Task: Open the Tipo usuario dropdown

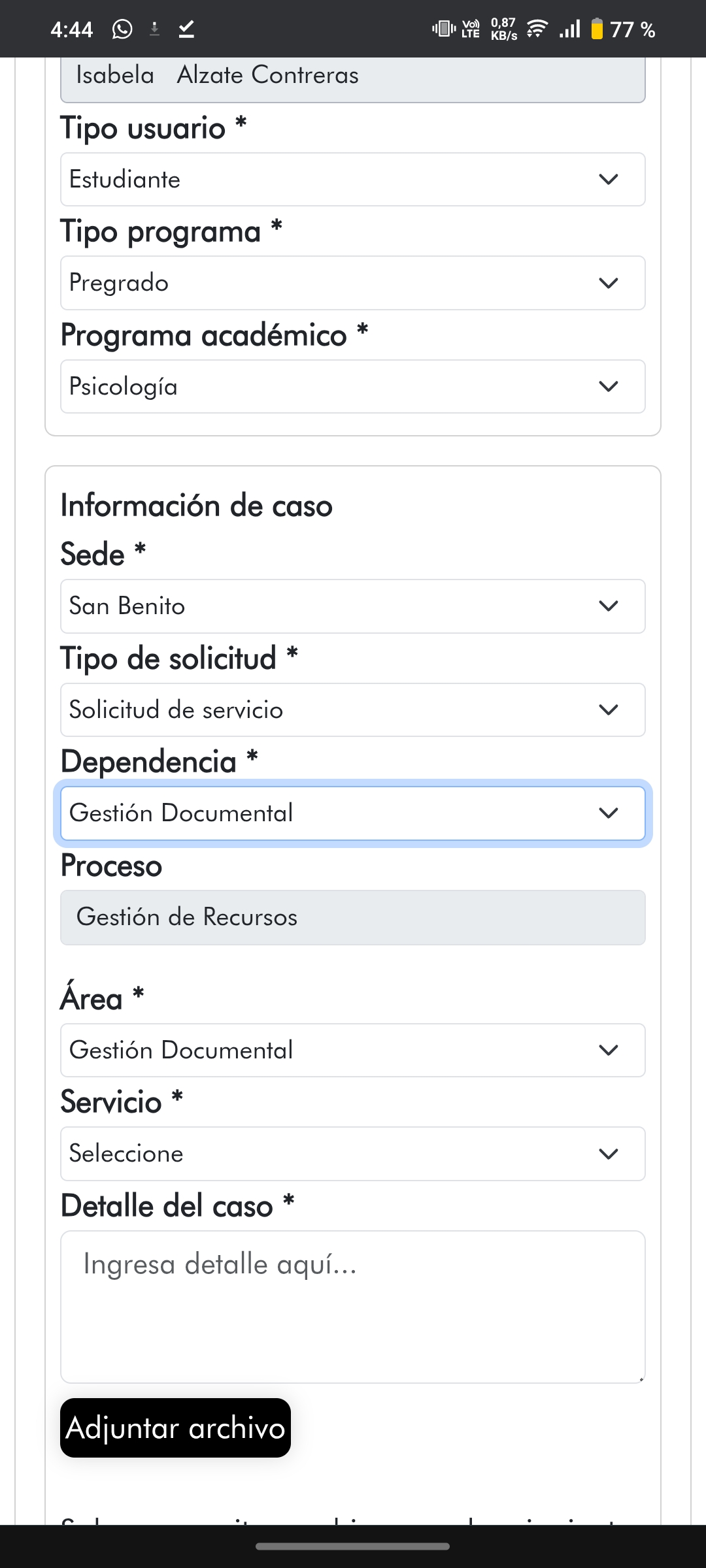Action: [353, 179]
